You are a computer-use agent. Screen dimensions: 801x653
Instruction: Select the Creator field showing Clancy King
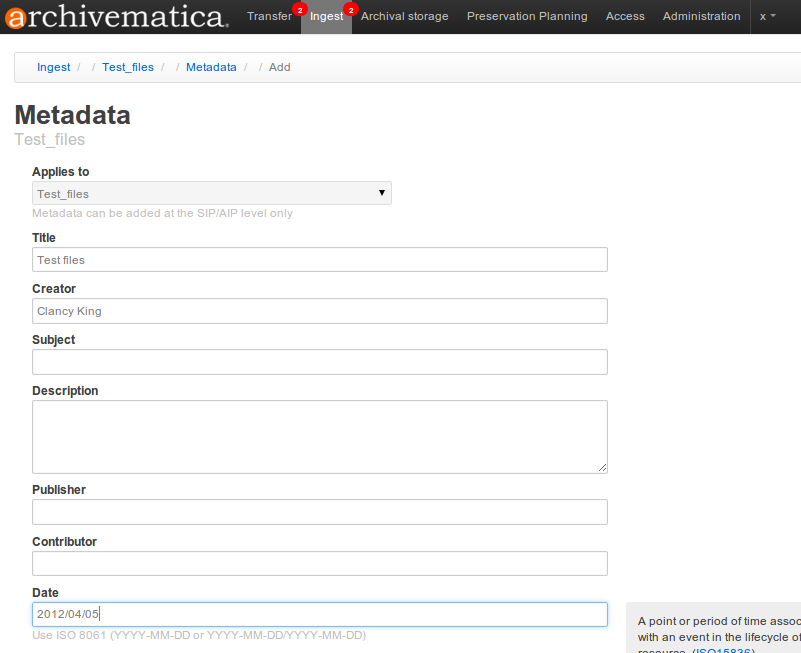(319, 311)
